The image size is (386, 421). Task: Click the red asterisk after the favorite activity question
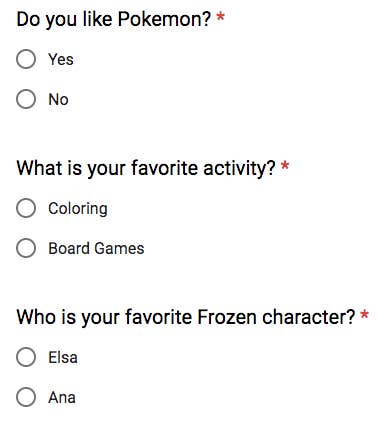(285, 166)
